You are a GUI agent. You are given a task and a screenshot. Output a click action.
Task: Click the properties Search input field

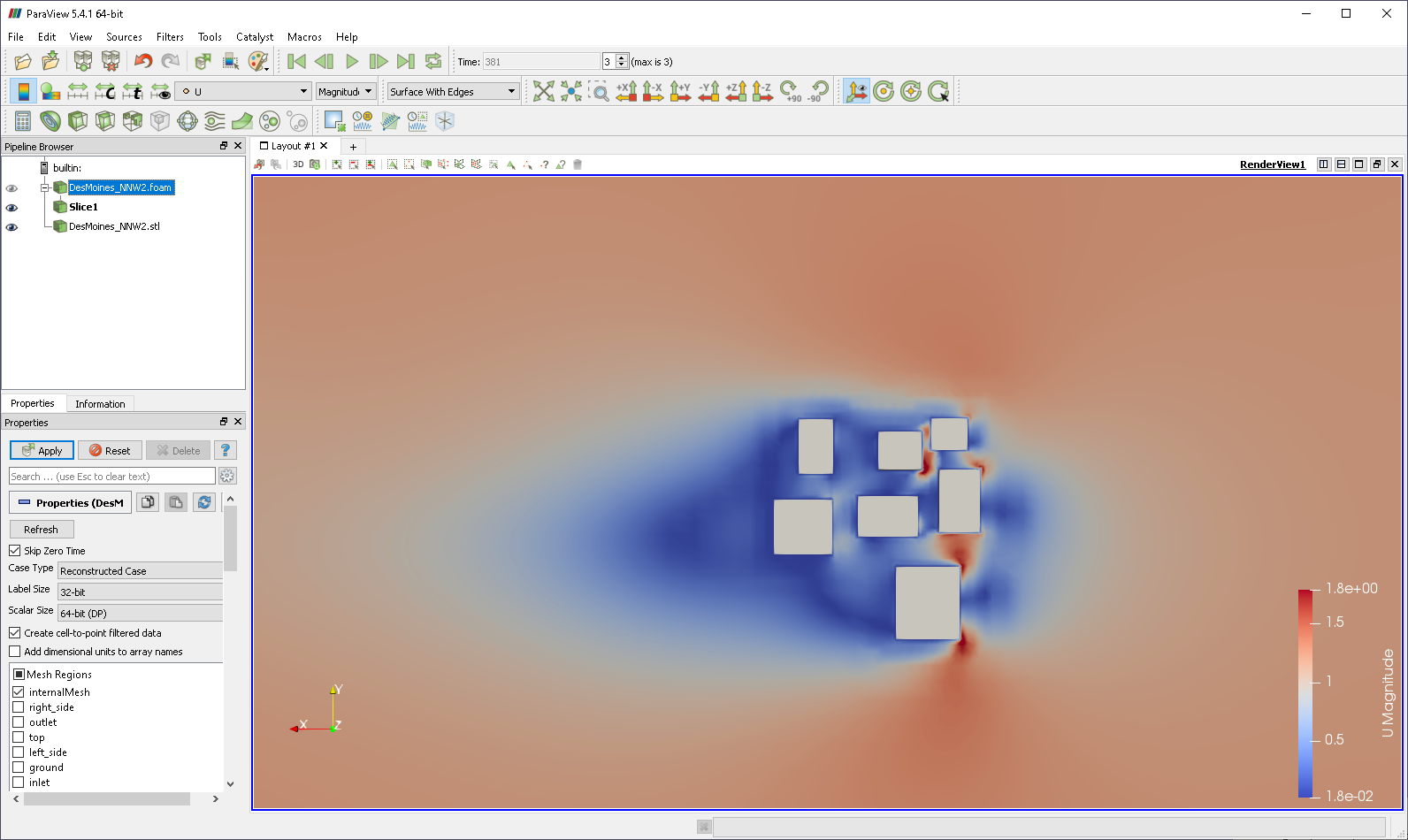112,476
